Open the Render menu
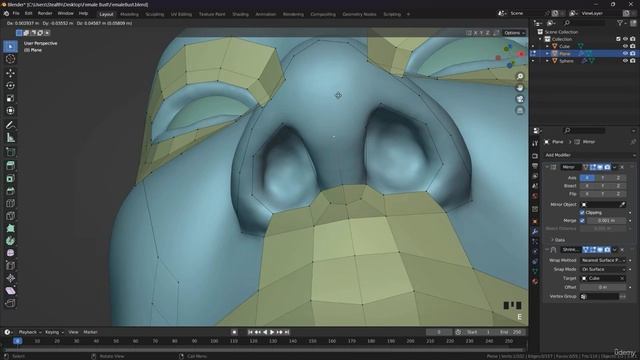The width and height of the screenshot is (640, 360). [x=45, y=13]
